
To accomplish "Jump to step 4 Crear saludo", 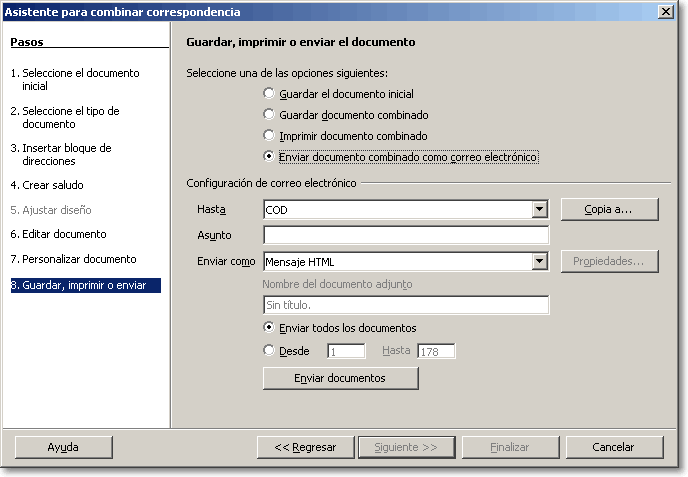I will 47,185.
